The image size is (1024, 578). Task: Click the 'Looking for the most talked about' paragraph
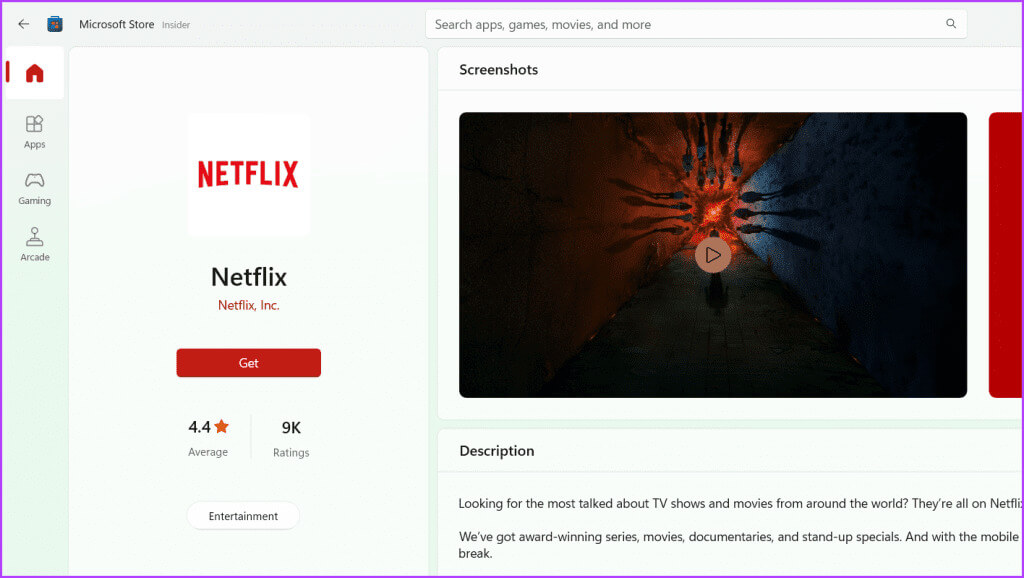[x=741, y=504]
